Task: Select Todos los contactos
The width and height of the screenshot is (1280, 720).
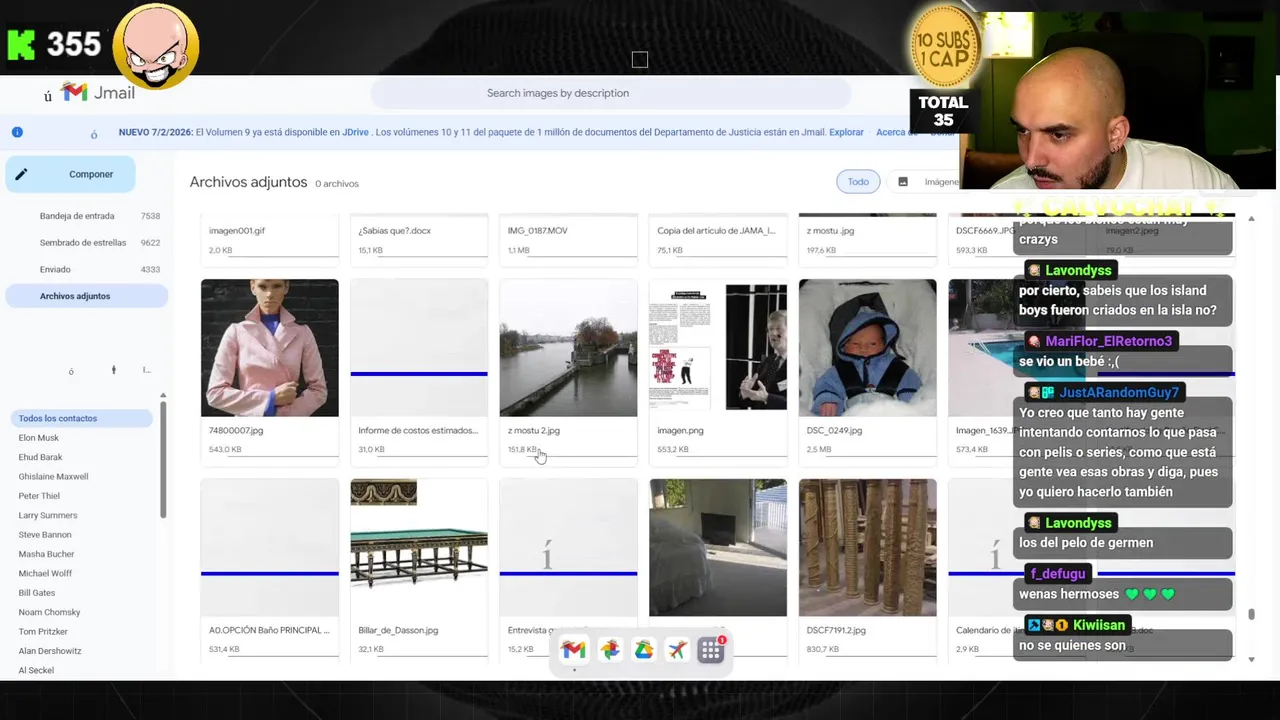Action: click(x=82, y=418)
